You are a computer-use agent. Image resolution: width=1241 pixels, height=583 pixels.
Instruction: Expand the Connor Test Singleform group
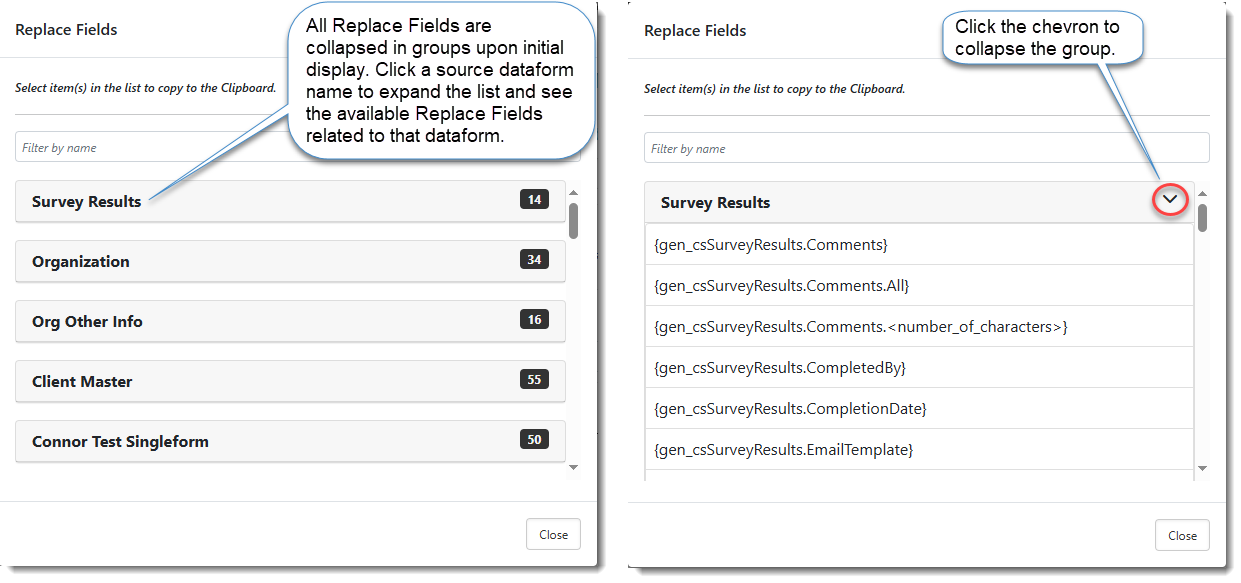120,442
